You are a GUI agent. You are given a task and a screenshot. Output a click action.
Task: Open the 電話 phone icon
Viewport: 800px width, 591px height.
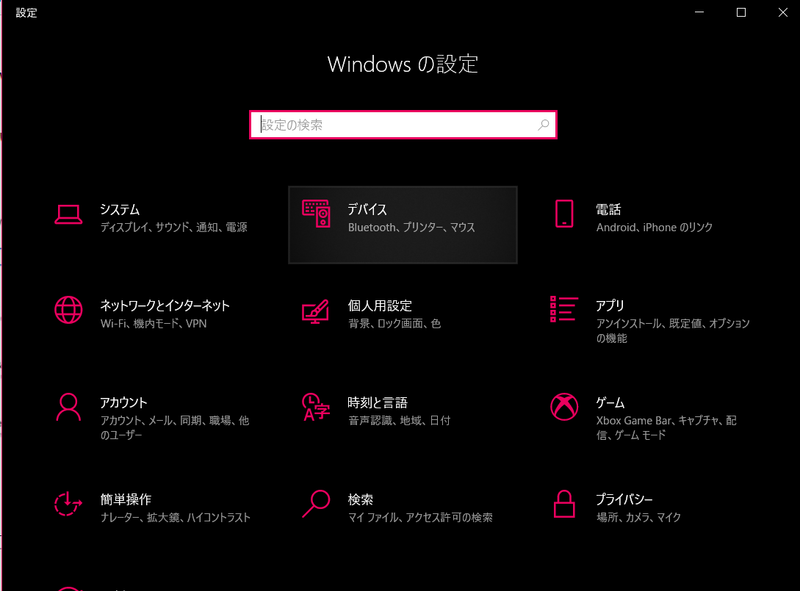[x=562, y=213]
